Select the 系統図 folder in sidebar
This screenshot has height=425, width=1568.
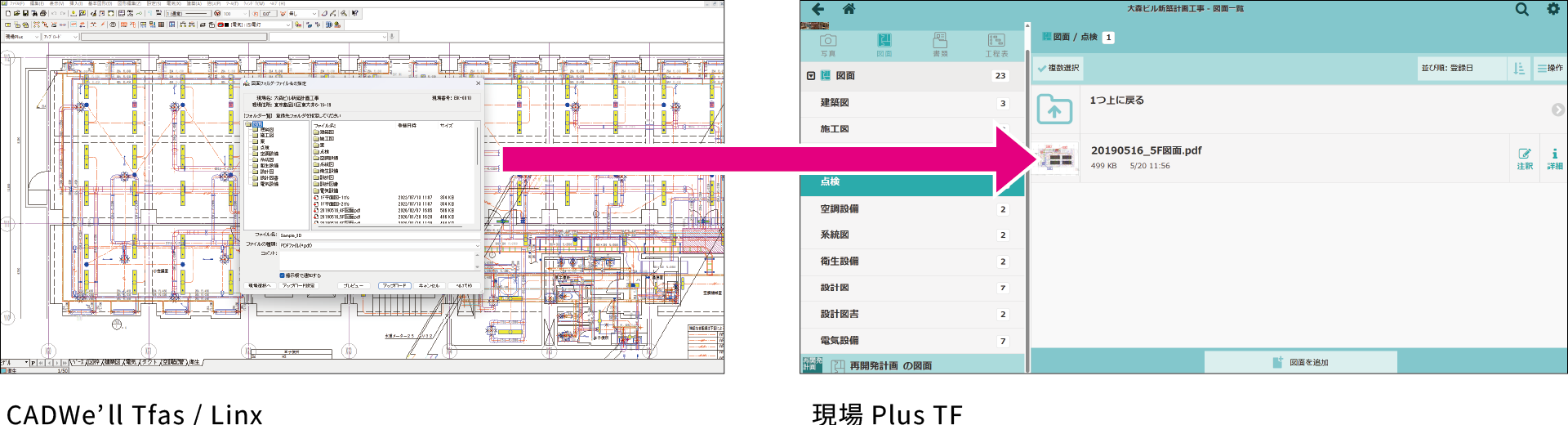click(912, 235)
